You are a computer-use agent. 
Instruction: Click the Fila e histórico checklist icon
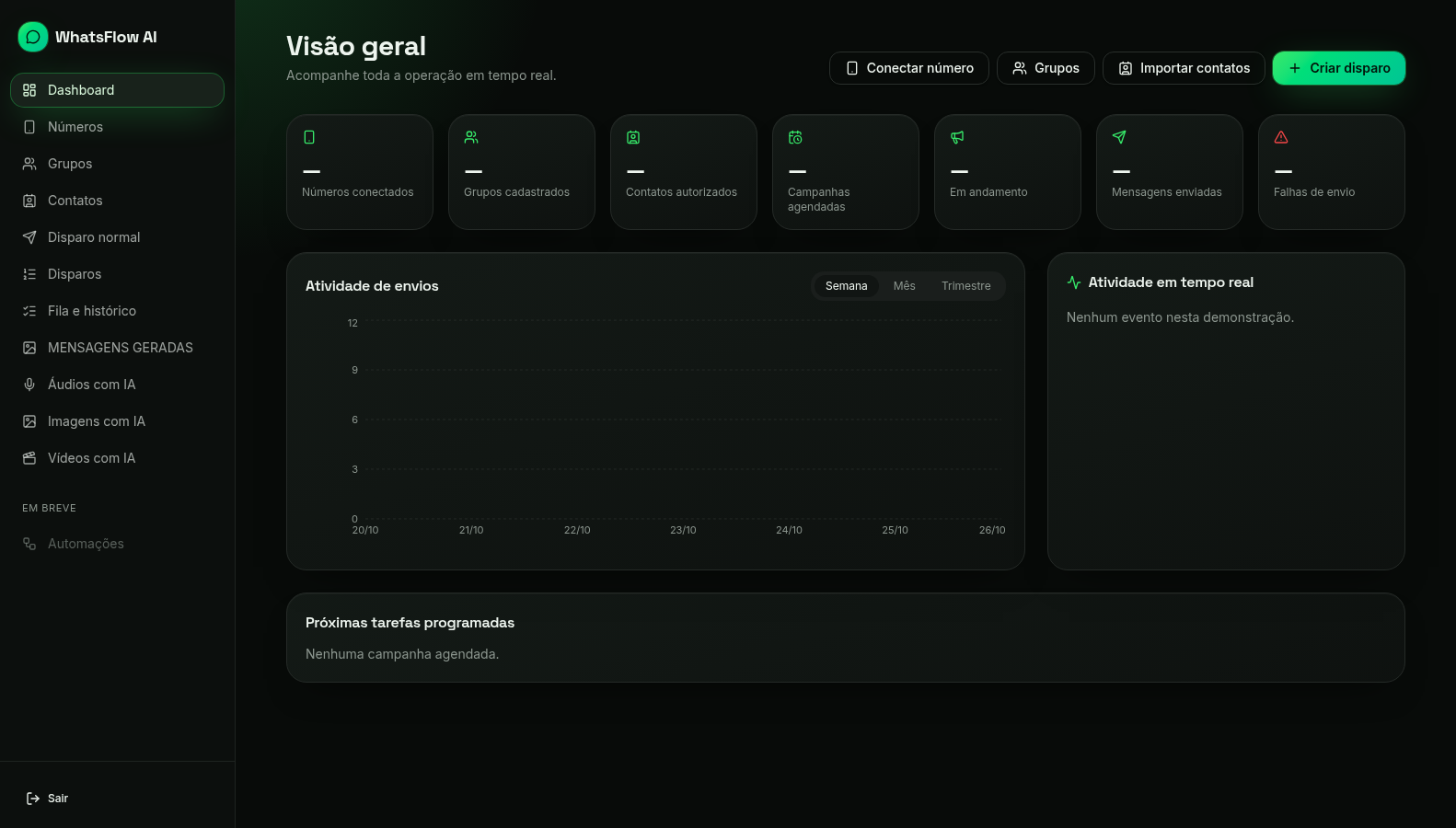coord(29,311)
